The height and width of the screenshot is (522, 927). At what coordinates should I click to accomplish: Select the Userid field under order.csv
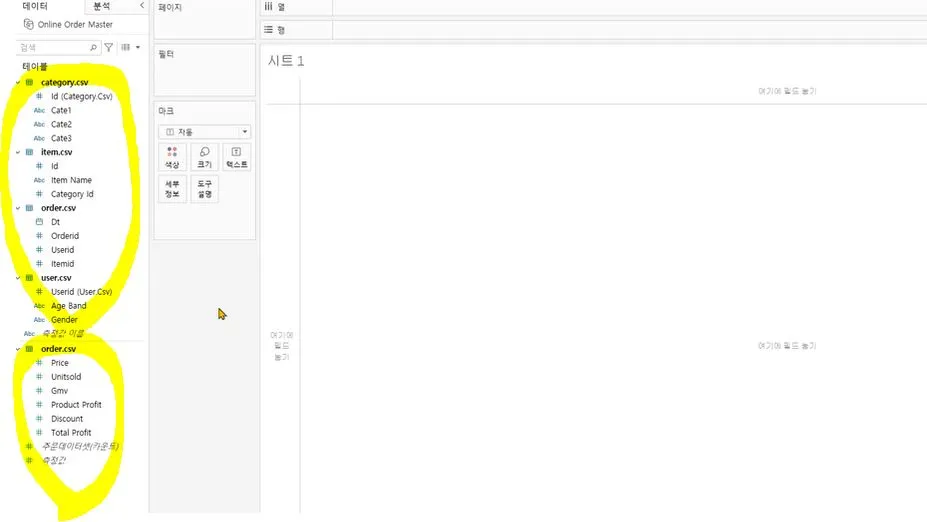pyautogui.click(x=62, y=250)
